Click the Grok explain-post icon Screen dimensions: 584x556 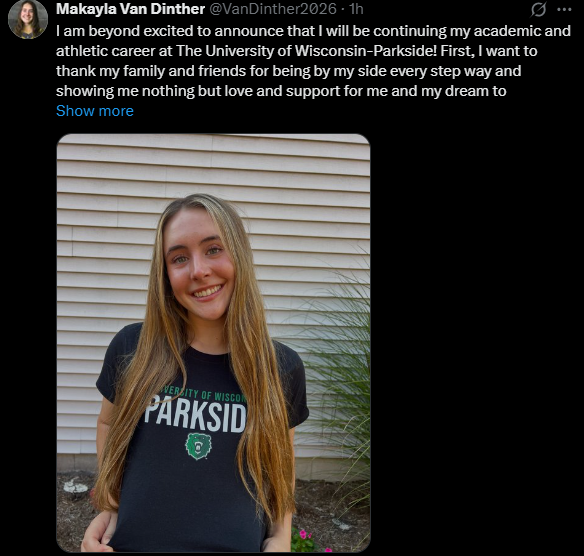pyautogui.click(x=538, y=9)
